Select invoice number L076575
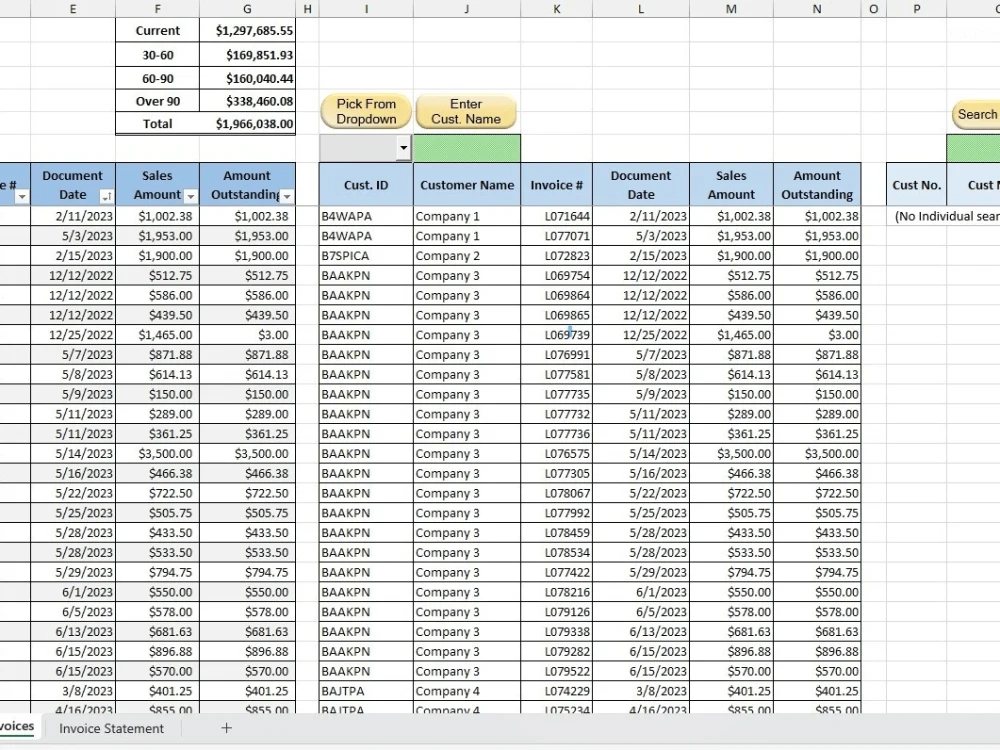Image resolution: width=1000 pixels, height=750 pixels. [x=557, y=453]
